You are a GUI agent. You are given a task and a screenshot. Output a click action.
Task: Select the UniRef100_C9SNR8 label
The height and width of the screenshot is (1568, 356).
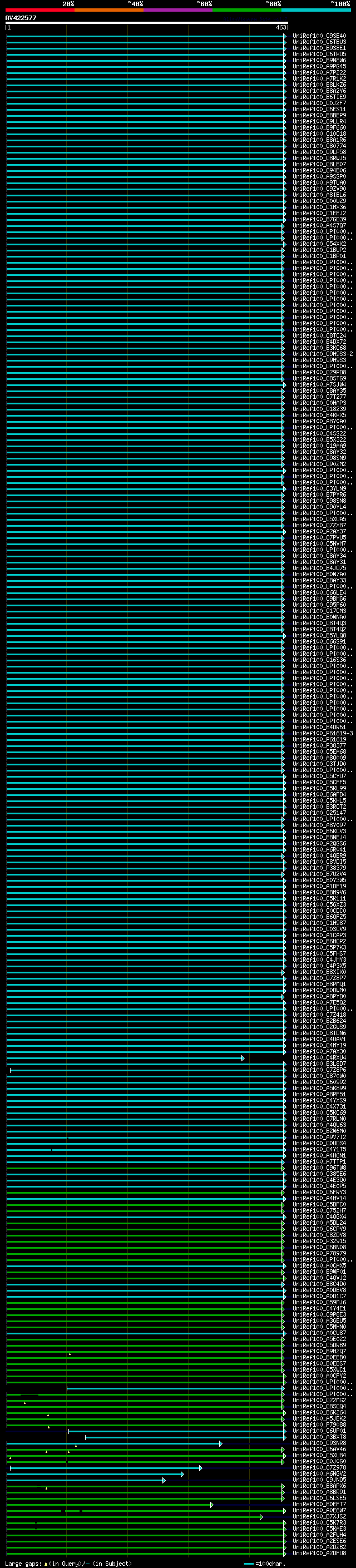tap(319, 1443)
